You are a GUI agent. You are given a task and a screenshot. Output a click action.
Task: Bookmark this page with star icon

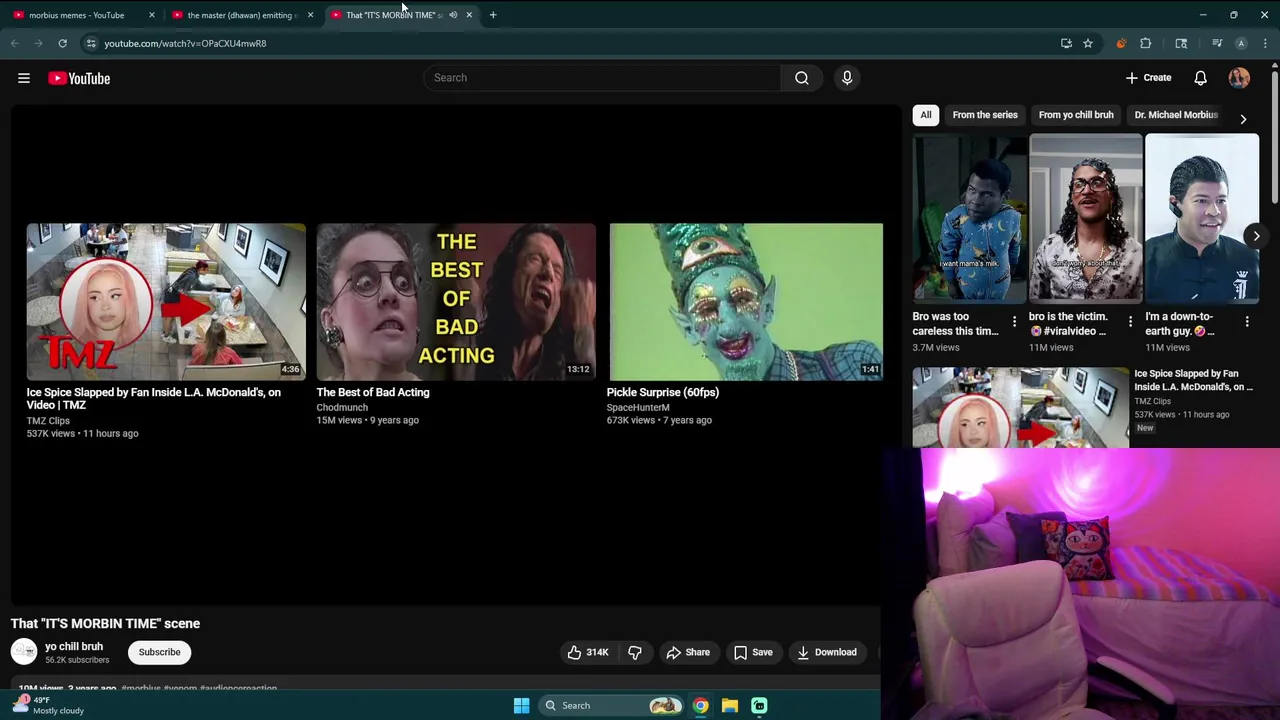tap(1088, 43)
